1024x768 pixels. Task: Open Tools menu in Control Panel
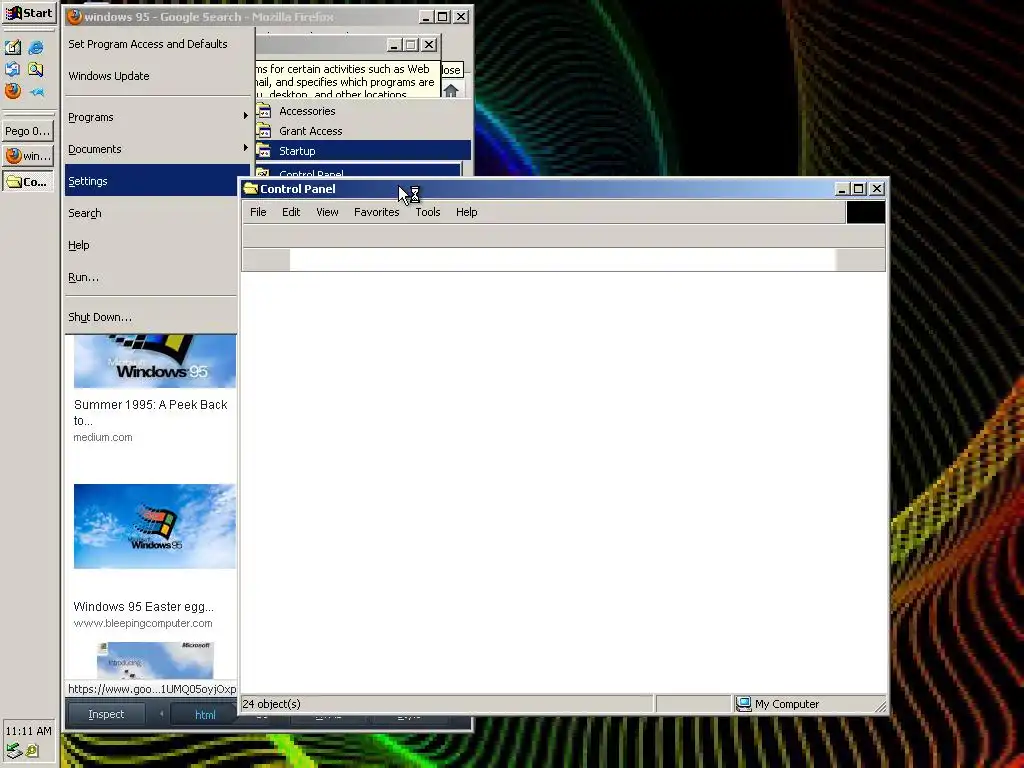428,212
